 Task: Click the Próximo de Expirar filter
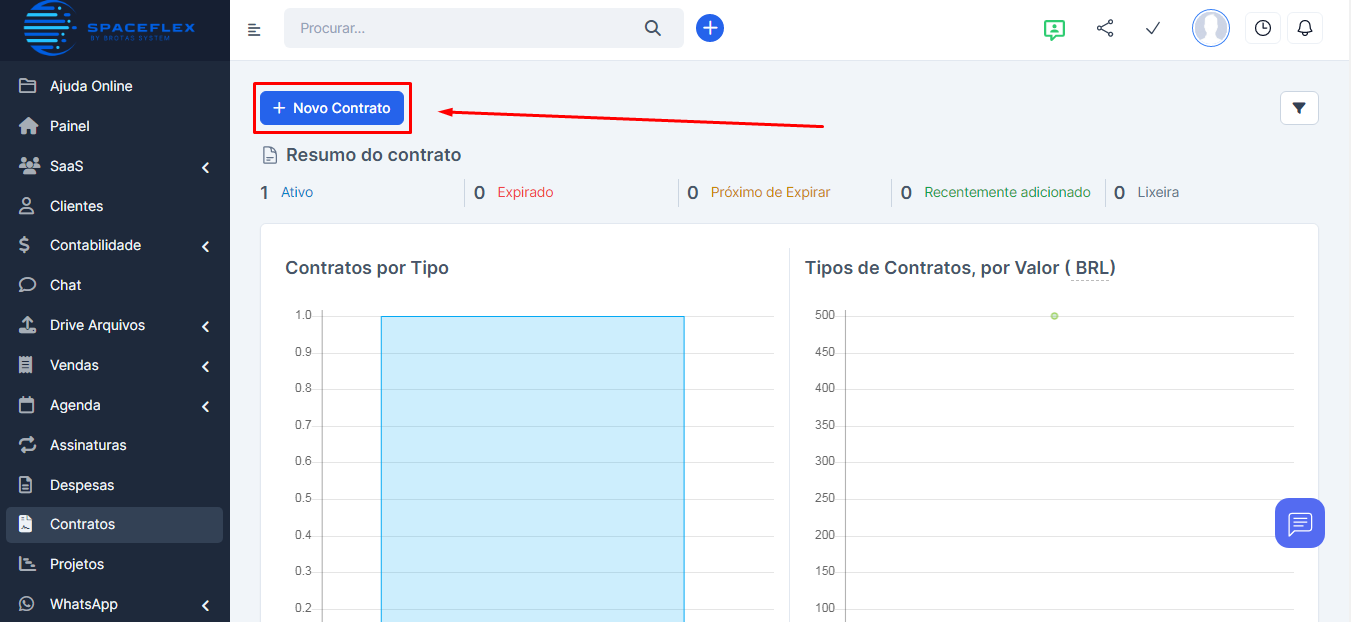tap(770, 192)
